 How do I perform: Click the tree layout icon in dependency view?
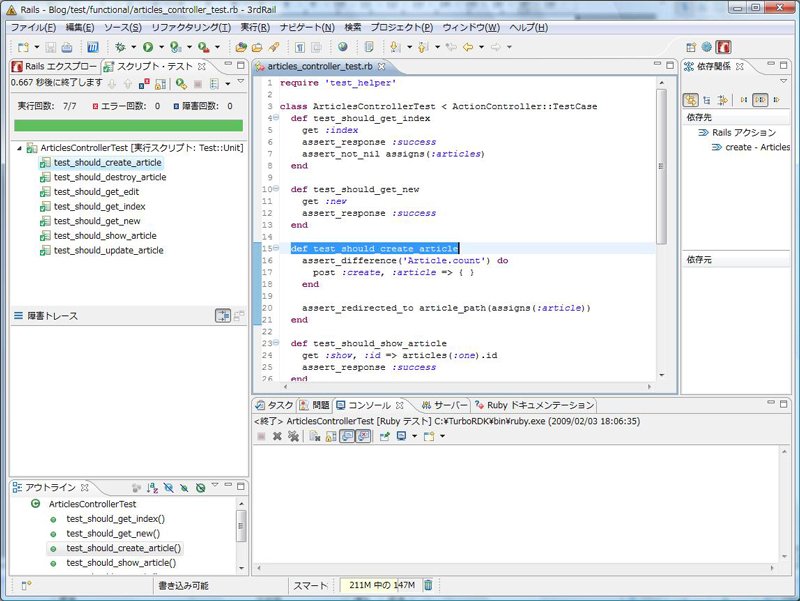(707, 100)
